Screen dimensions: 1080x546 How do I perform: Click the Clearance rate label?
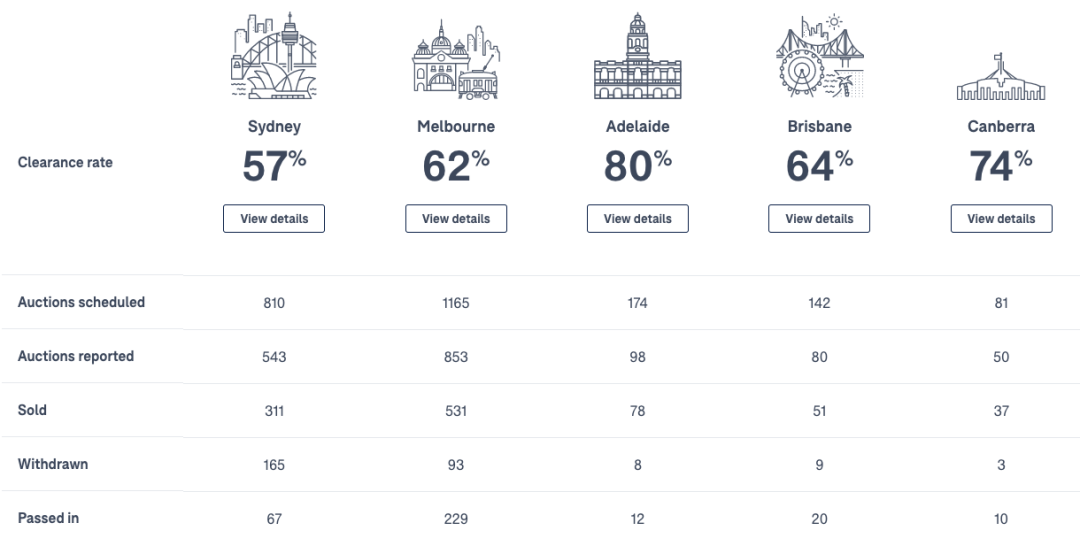pyautogui.click(x=65, y=162)
